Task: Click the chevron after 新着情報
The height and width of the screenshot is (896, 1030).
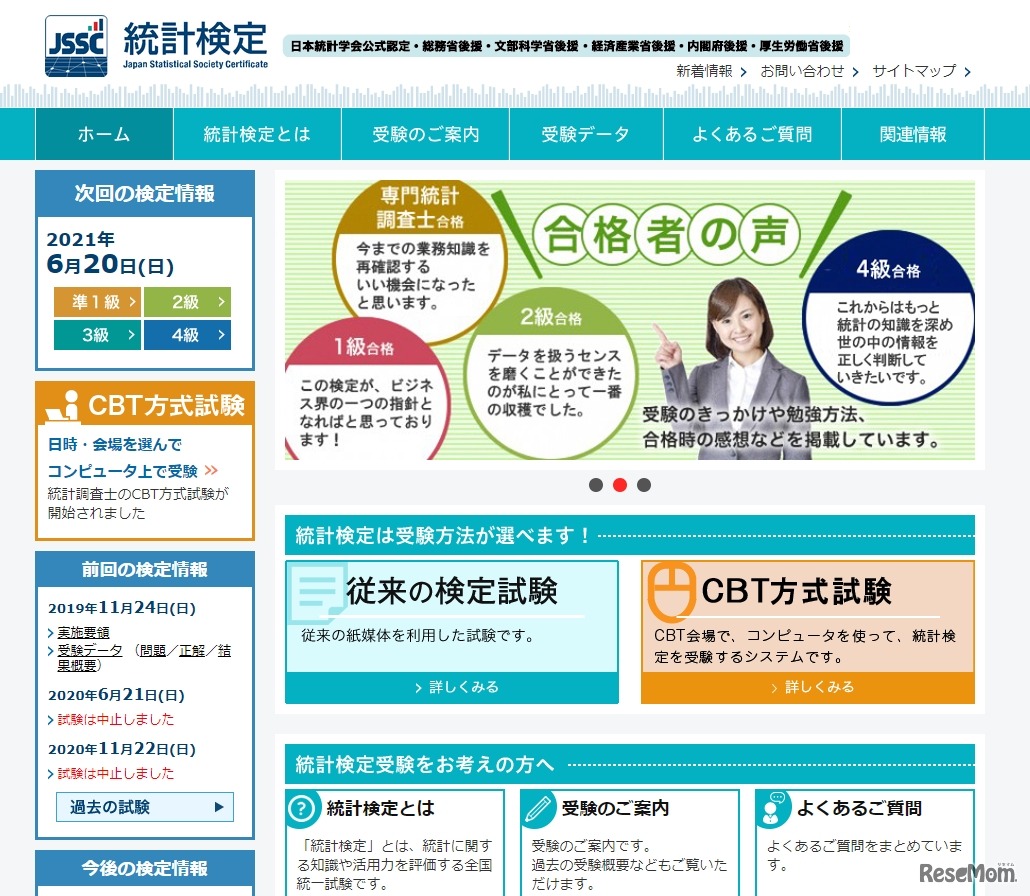Action: tap(744, 72)
